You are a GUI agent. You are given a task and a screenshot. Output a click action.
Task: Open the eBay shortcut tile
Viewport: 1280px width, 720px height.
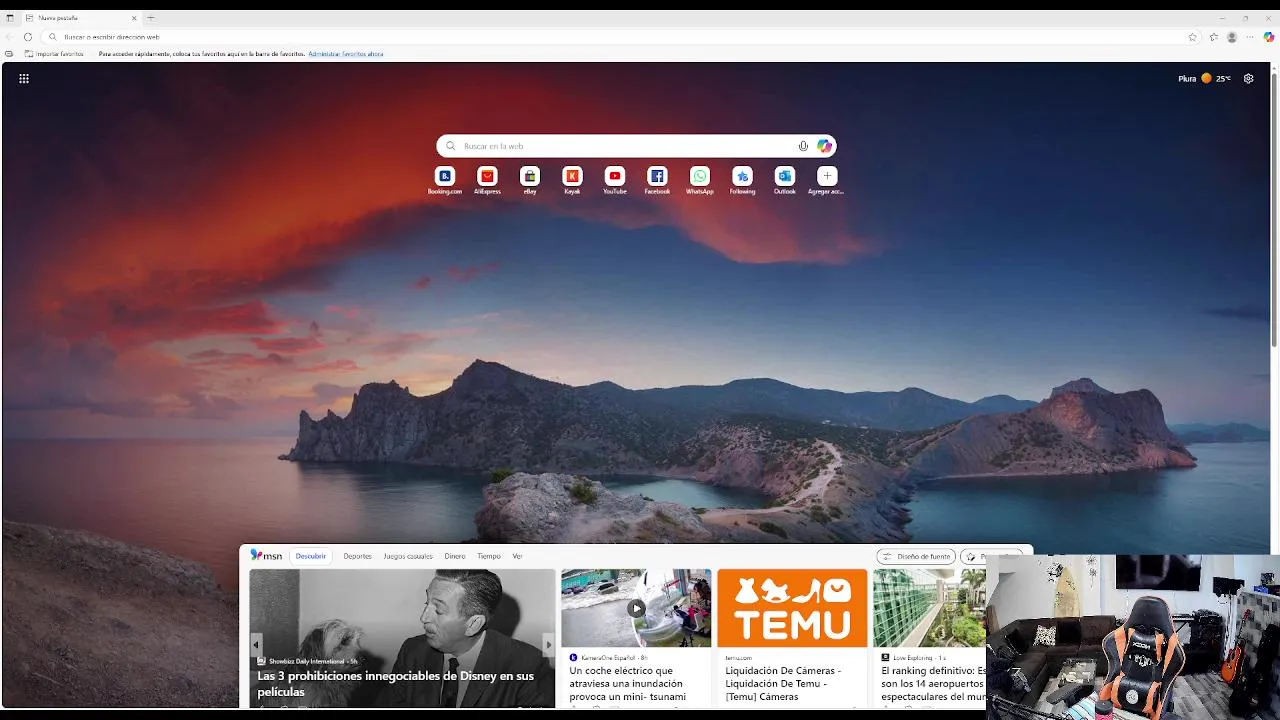click(x=530, y=180)
